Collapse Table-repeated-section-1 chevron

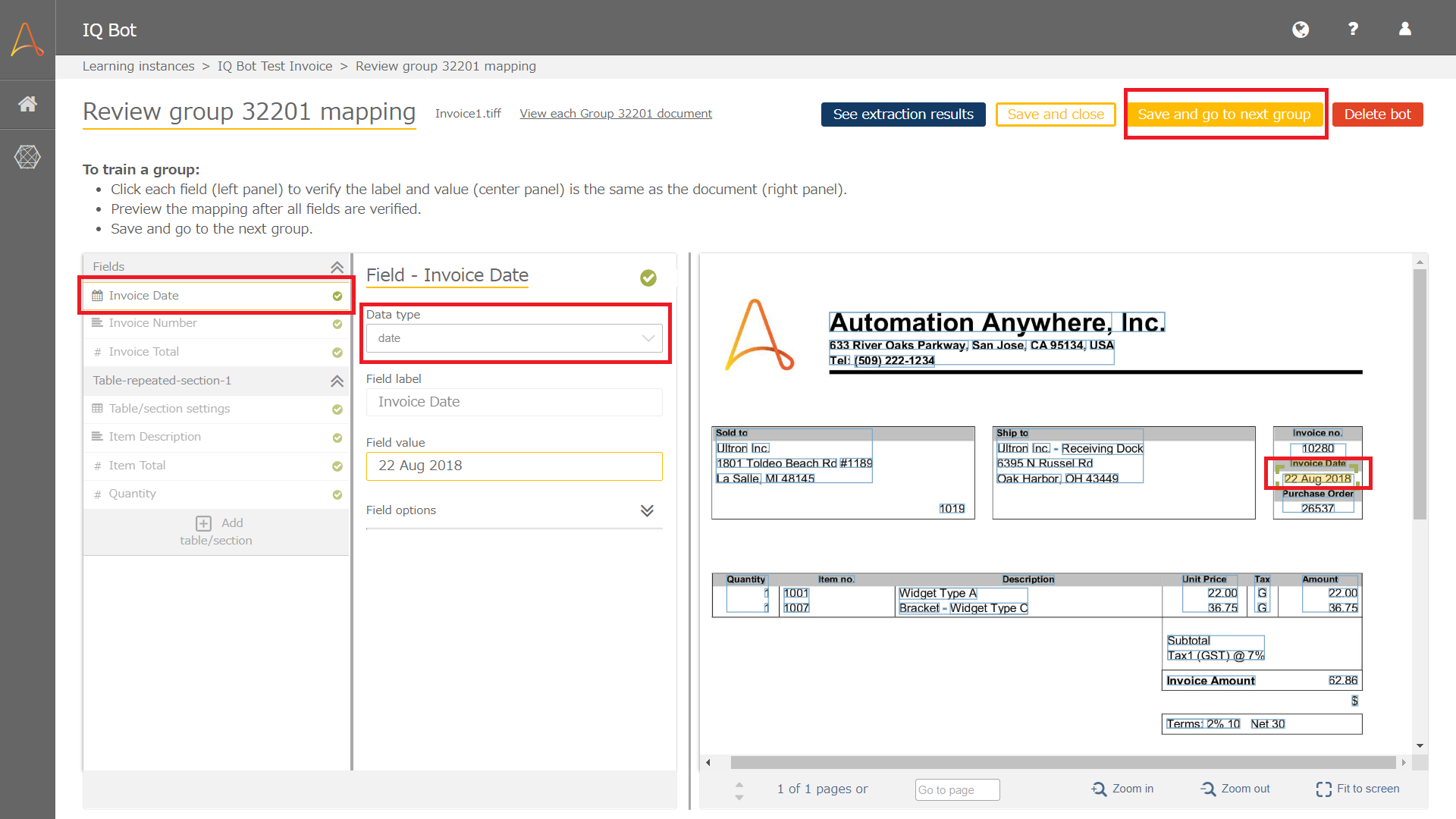pos(337,381)
